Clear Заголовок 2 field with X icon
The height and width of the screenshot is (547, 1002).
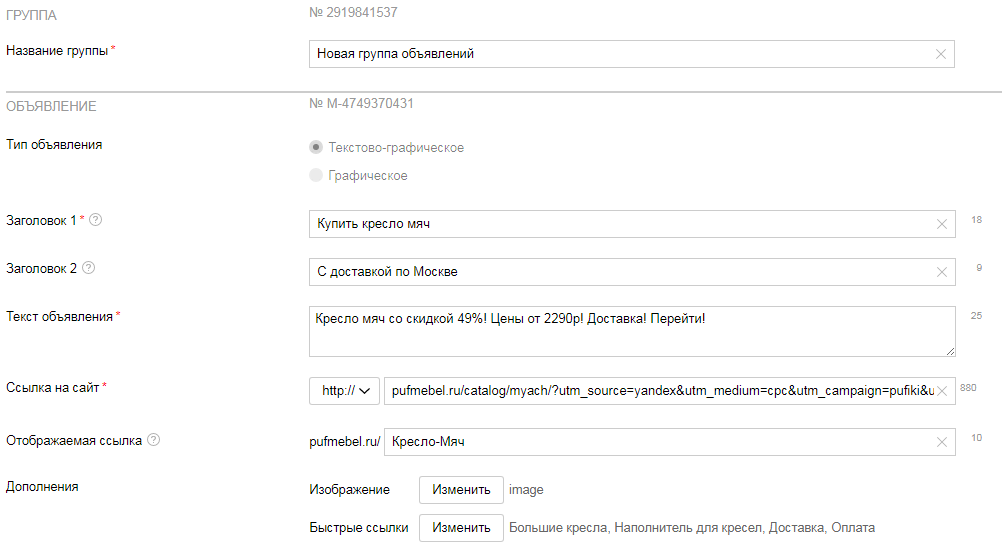point(941,272)
